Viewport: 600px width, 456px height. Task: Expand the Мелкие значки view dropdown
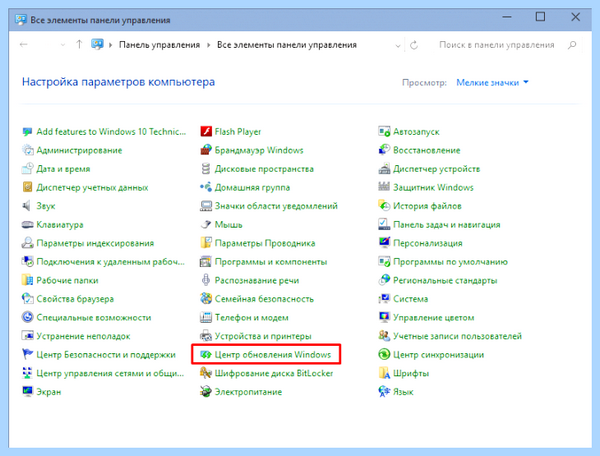pyautogui.click(x=492, y=82)
